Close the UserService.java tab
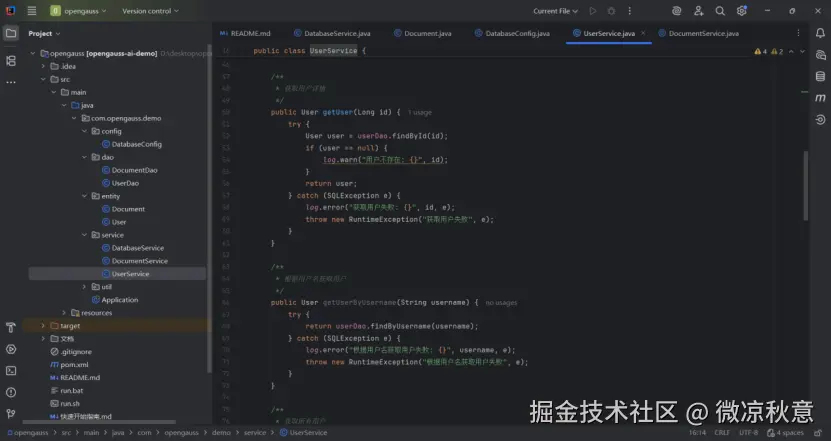The width and height of the screenshot is (831, 442). click(x=643, y=33)
